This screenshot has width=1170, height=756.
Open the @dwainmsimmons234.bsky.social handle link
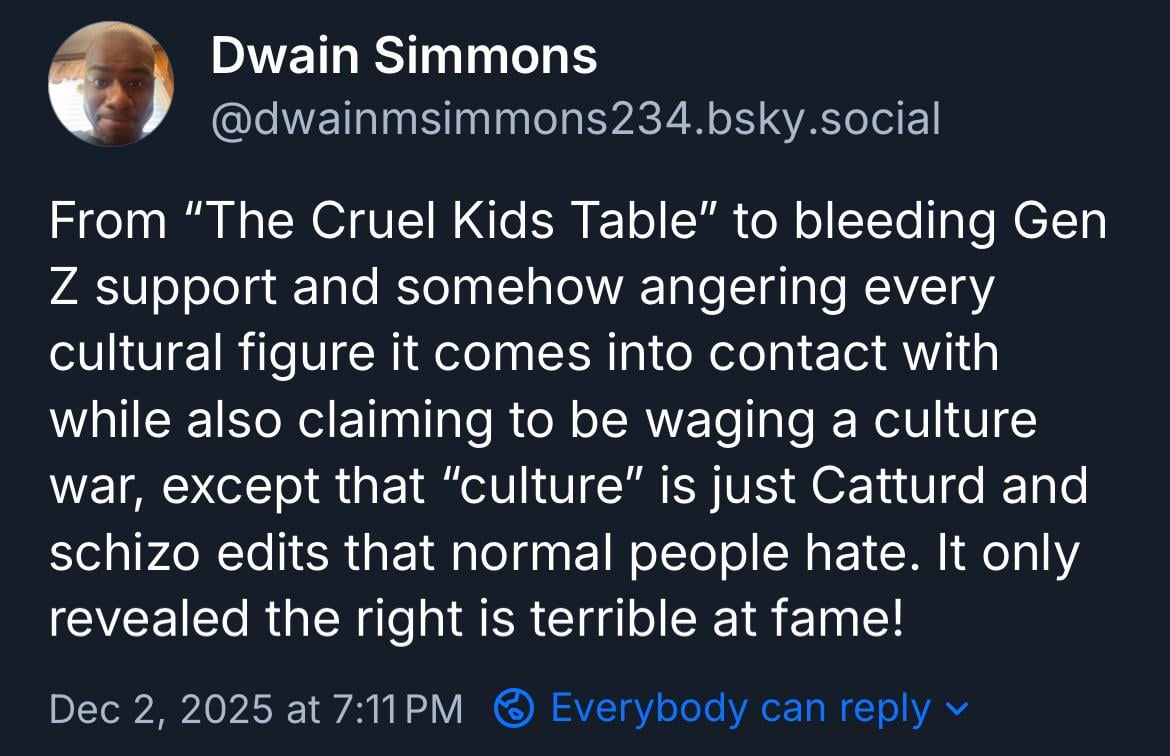click(575, 119)
